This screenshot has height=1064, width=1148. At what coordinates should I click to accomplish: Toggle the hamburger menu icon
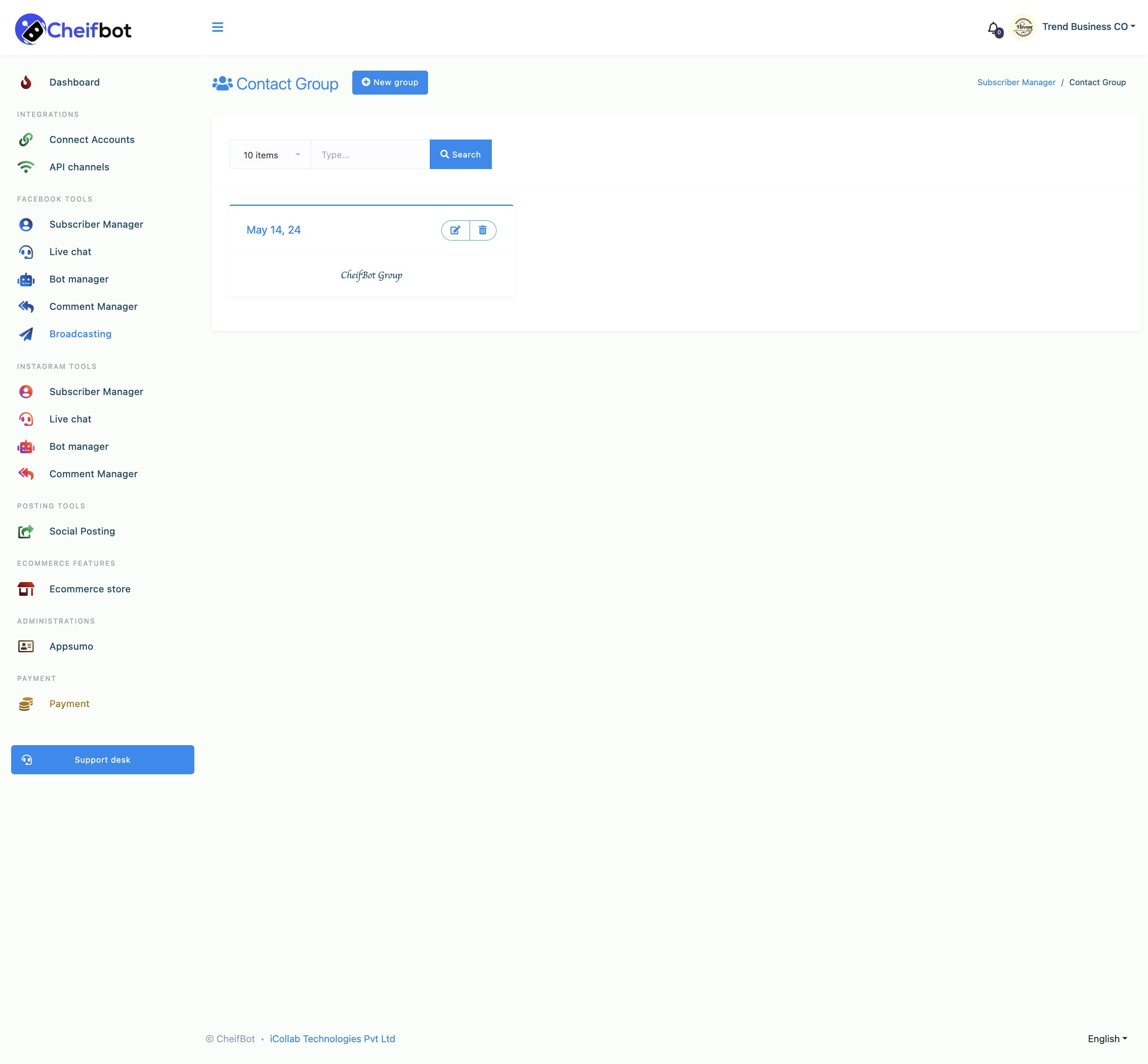pos(217,27)
